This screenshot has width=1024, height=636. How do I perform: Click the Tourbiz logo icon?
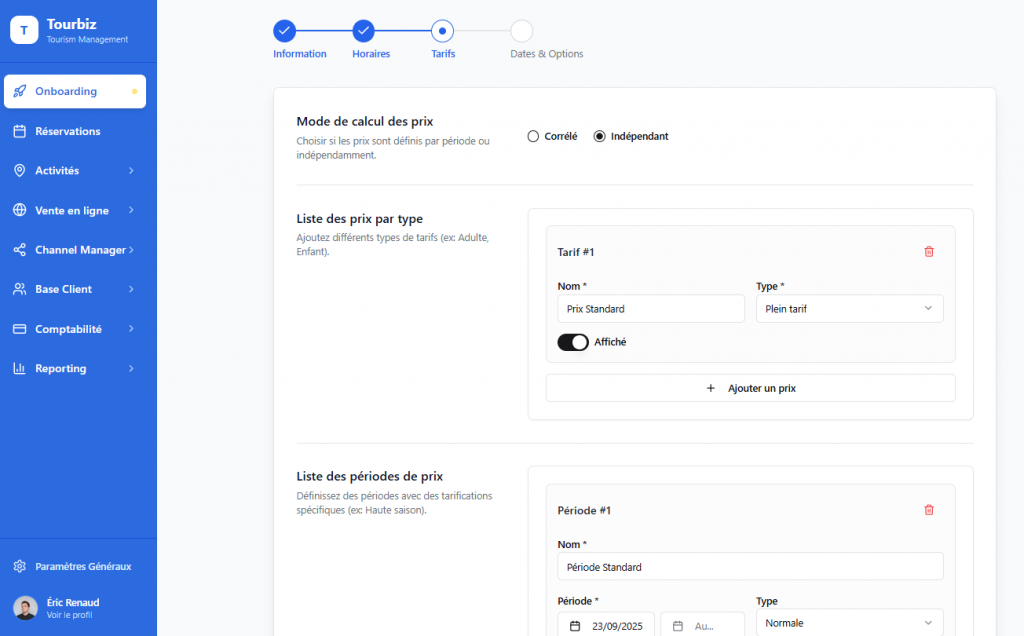[x=24, y=30]
